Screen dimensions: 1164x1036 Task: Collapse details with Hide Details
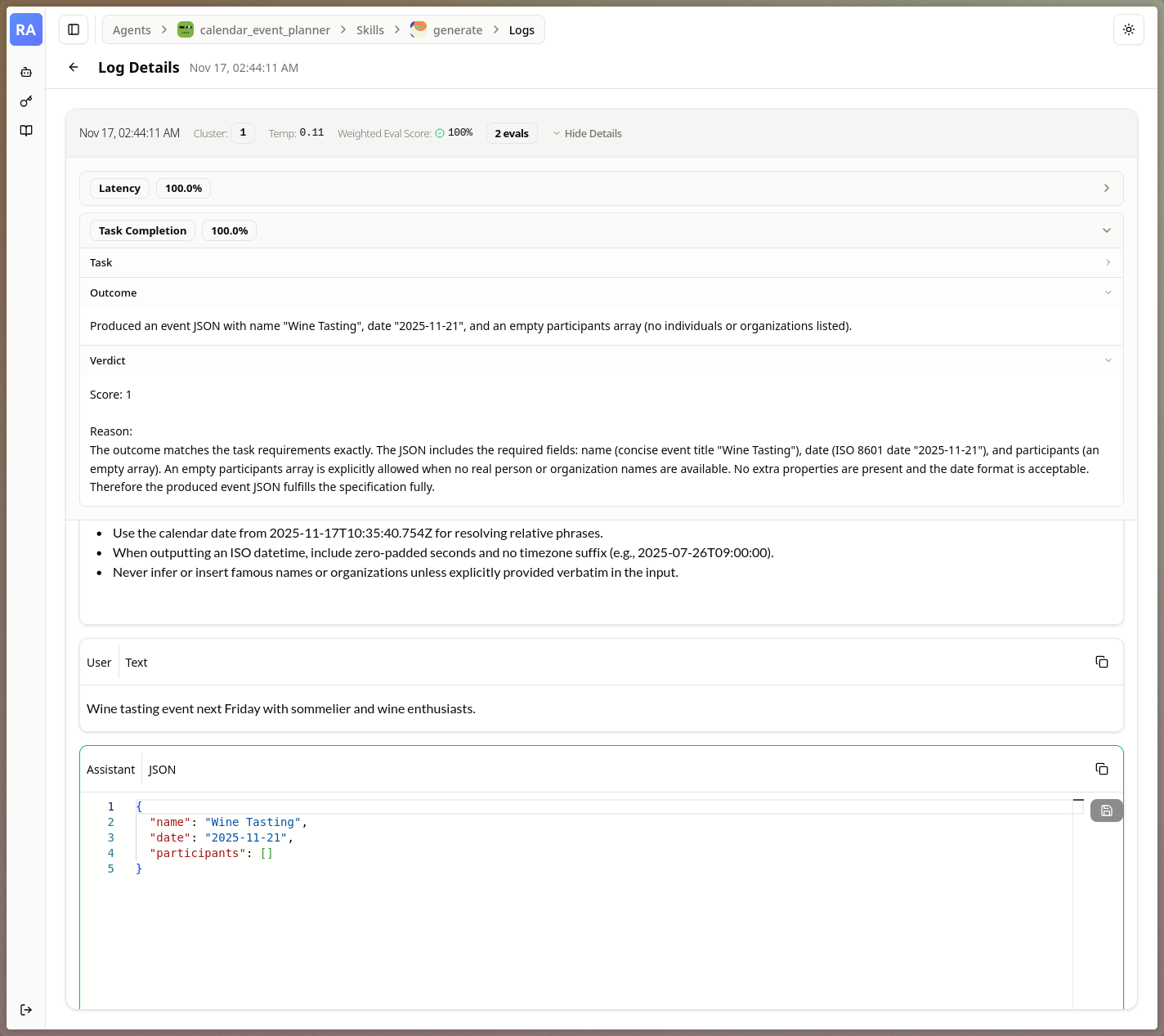pyautogui.click(x=587, y=133)
